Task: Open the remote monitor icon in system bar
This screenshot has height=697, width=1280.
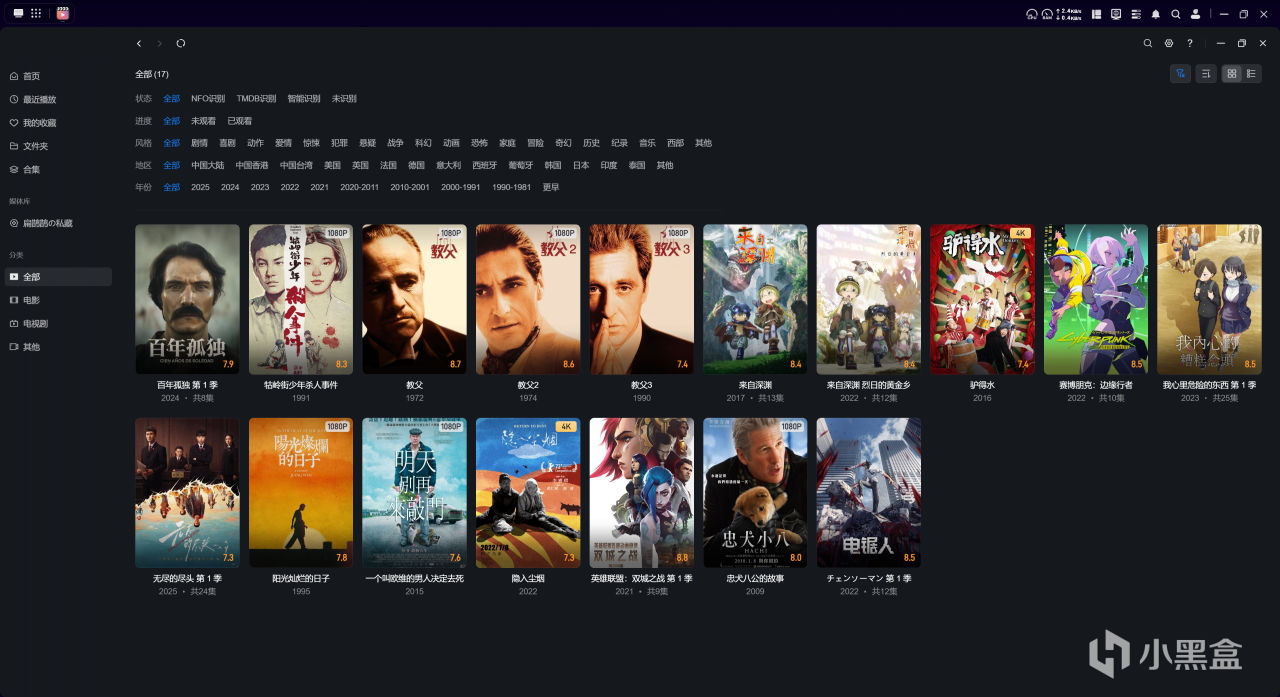Action: tap(1116, 14)
